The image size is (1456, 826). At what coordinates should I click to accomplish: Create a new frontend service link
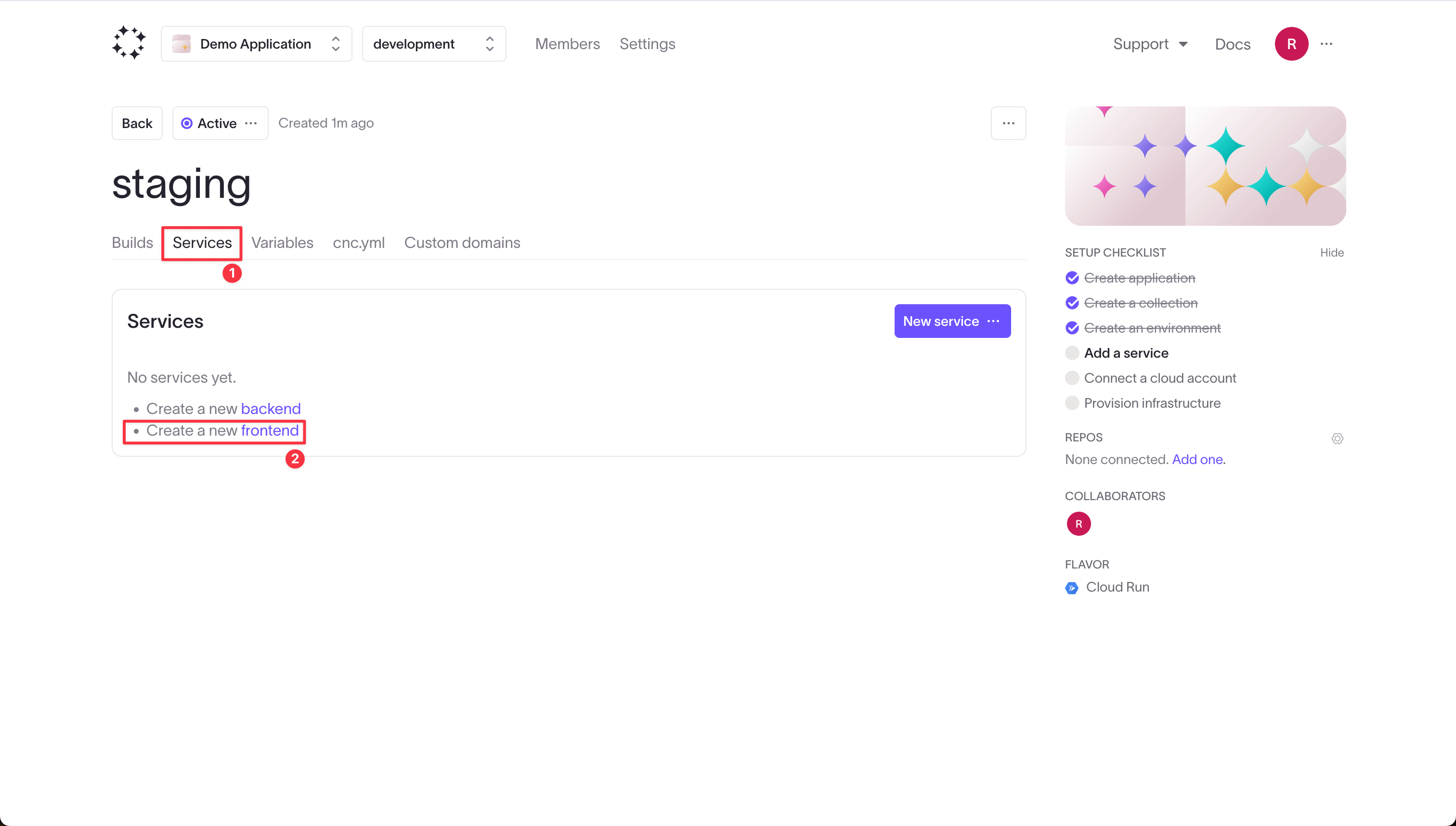click(x=270, y=430)
